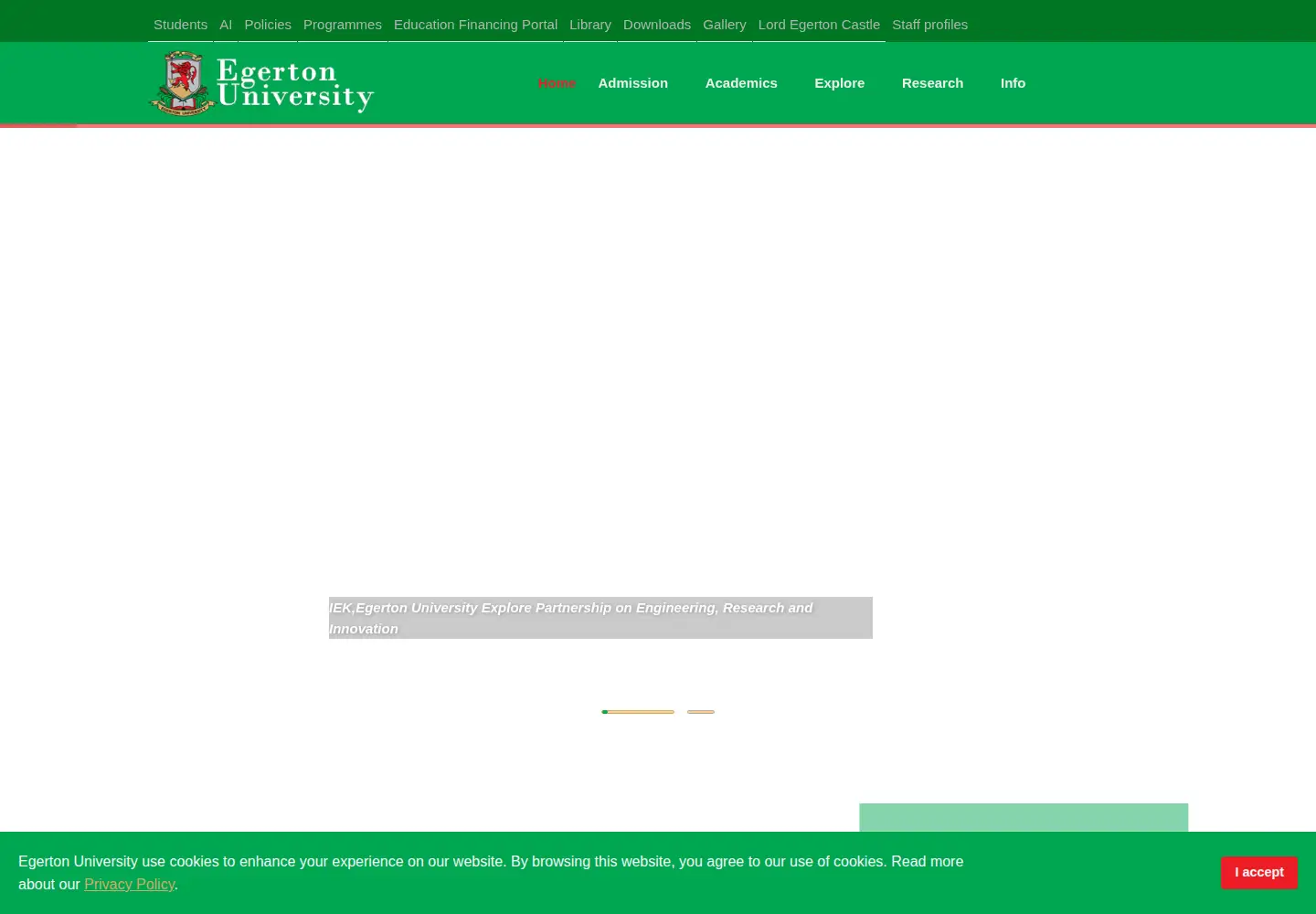Open Staff profiles link
1316x914 pixels.
[x=929, y=25]
